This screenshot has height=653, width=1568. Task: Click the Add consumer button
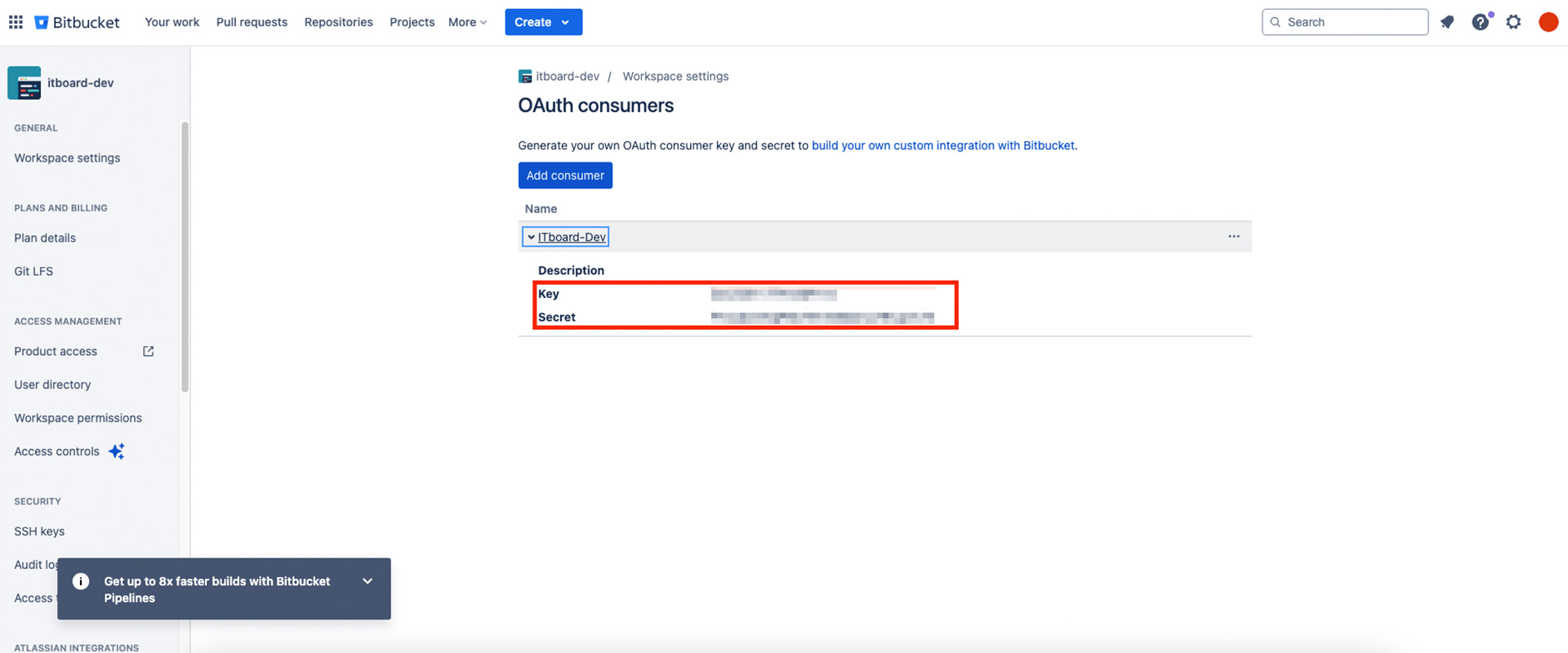click(x=565, y=175)
